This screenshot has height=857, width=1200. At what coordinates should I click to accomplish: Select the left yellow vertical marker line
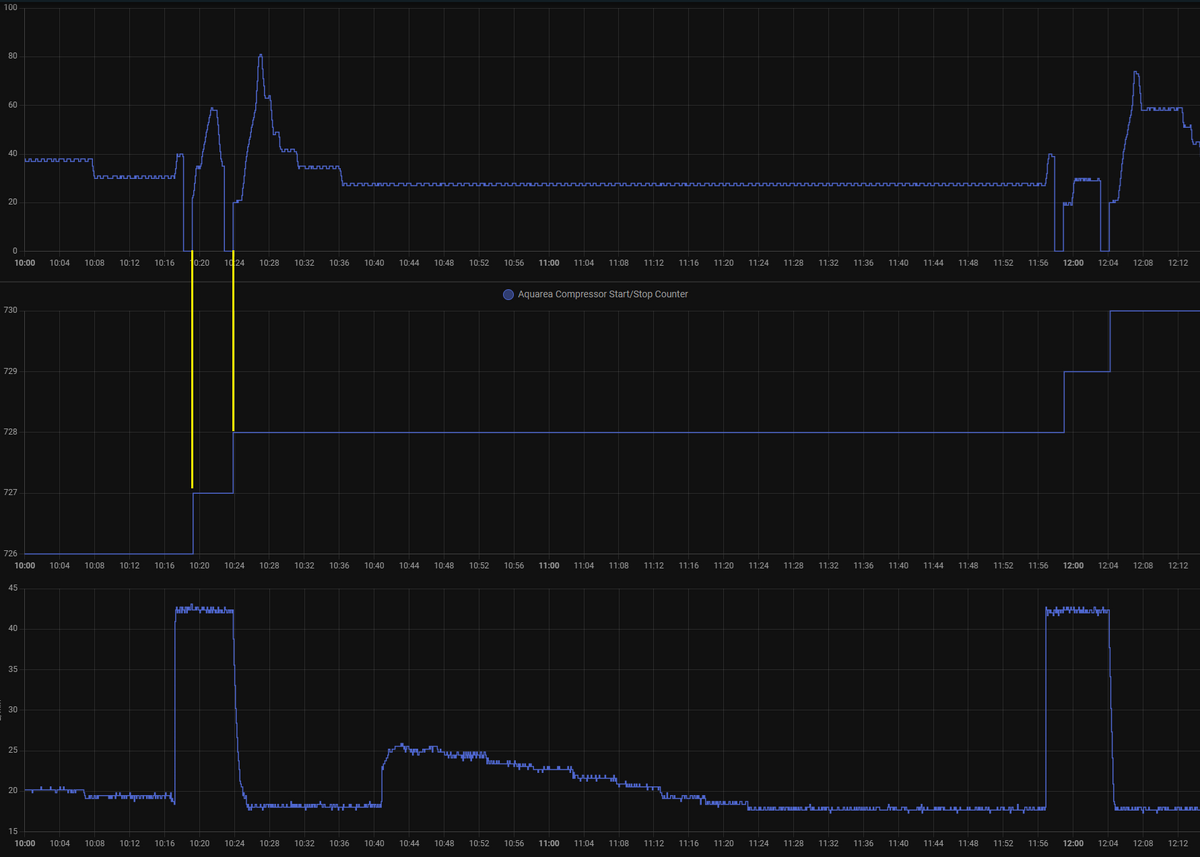[192, 370]
